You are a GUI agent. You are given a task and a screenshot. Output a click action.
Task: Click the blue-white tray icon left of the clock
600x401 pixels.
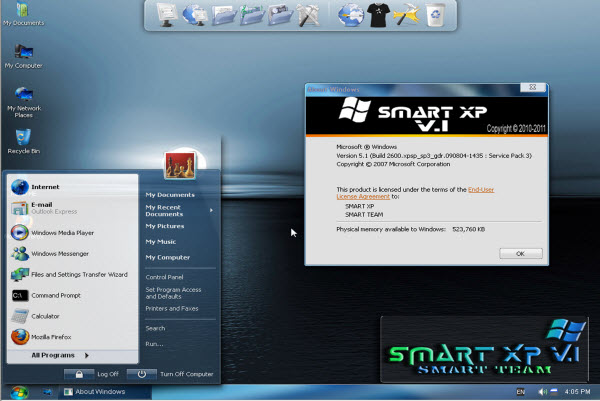tap(553, 392)
